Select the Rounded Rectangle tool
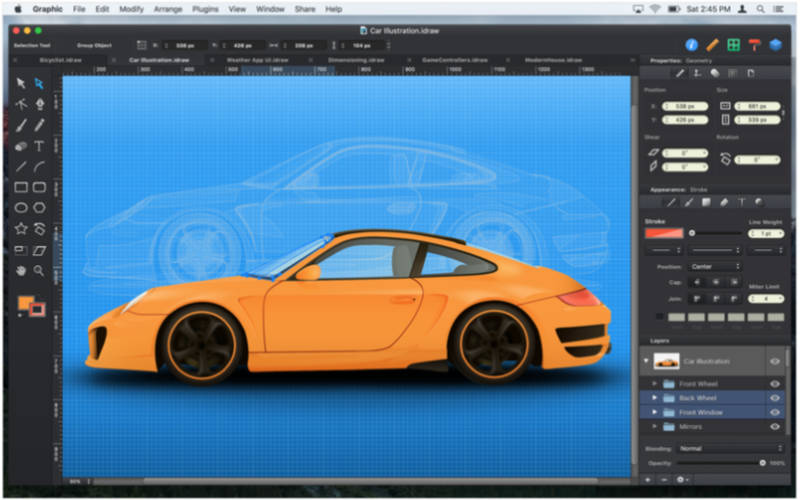Image resolution: width=800 pixels, height=500 pixels. (x=39, y=187)
